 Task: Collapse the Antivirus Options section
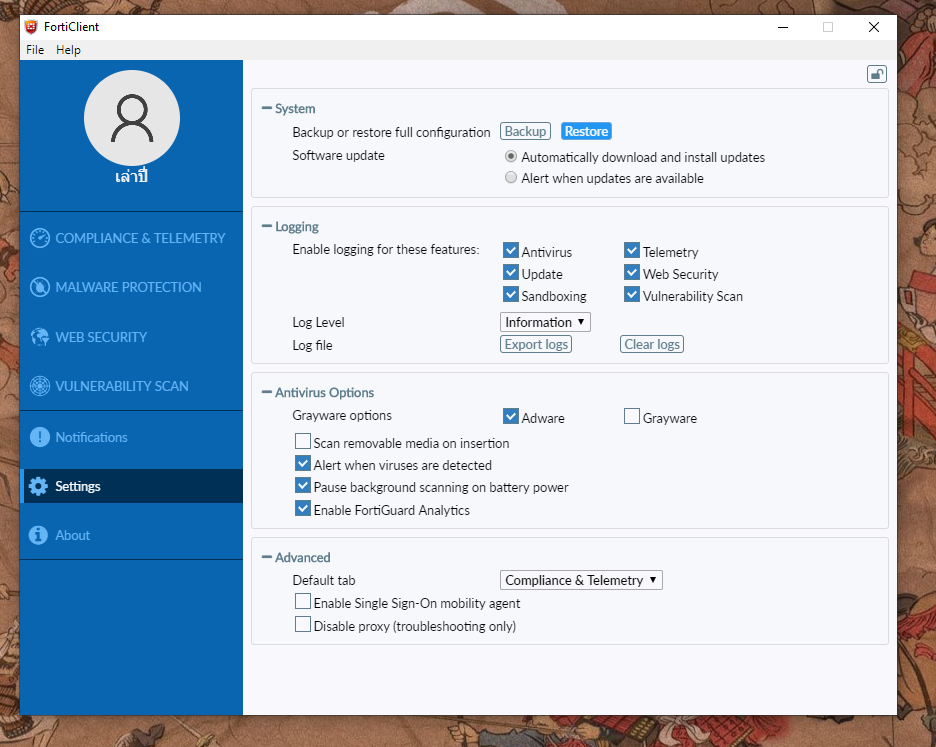point(267,393)
